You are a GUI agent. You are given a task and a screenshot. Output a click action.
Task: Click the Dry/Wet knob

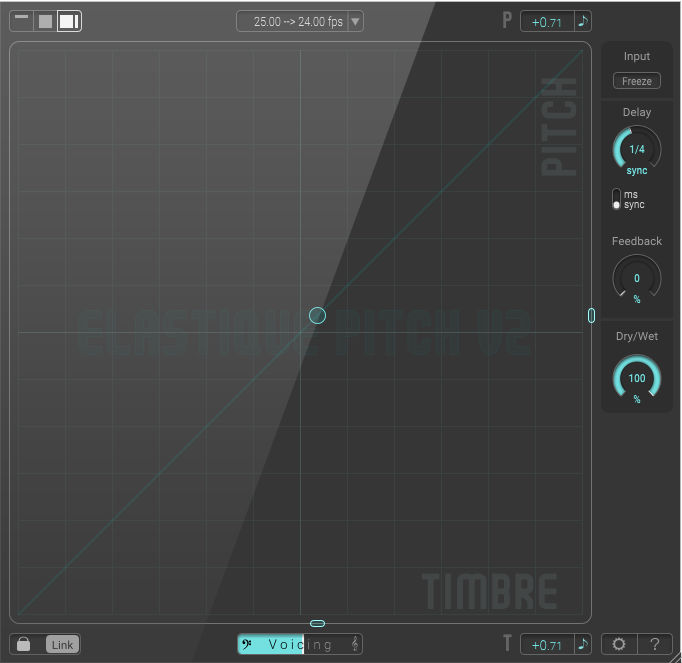coord(636,379)
